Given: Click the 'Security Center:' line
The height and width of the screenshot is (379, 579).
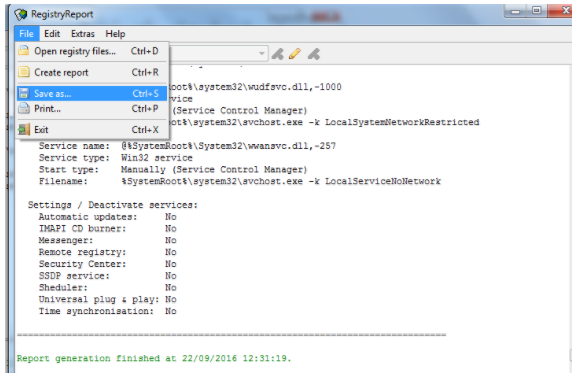Looking at the screenshot, I should 107,264.
